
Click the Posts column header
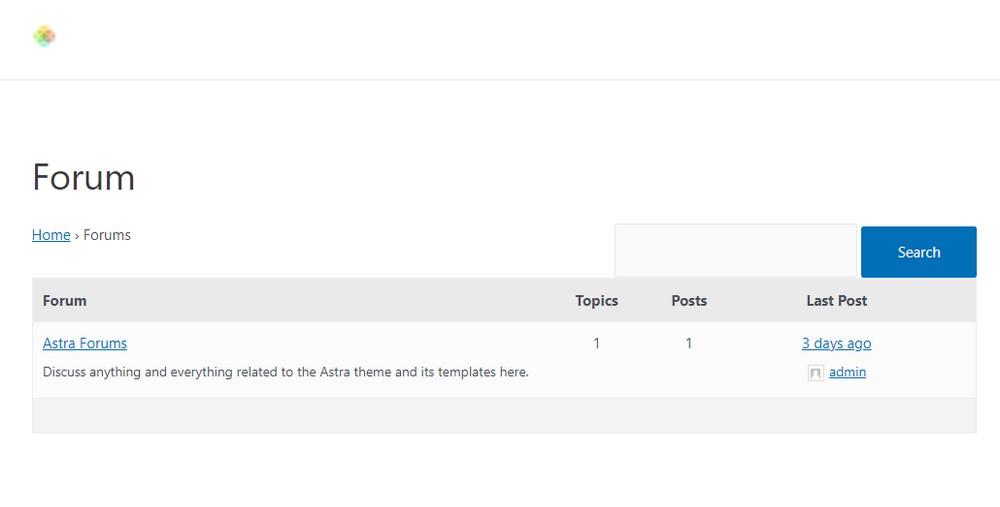[x=689, y=300]
